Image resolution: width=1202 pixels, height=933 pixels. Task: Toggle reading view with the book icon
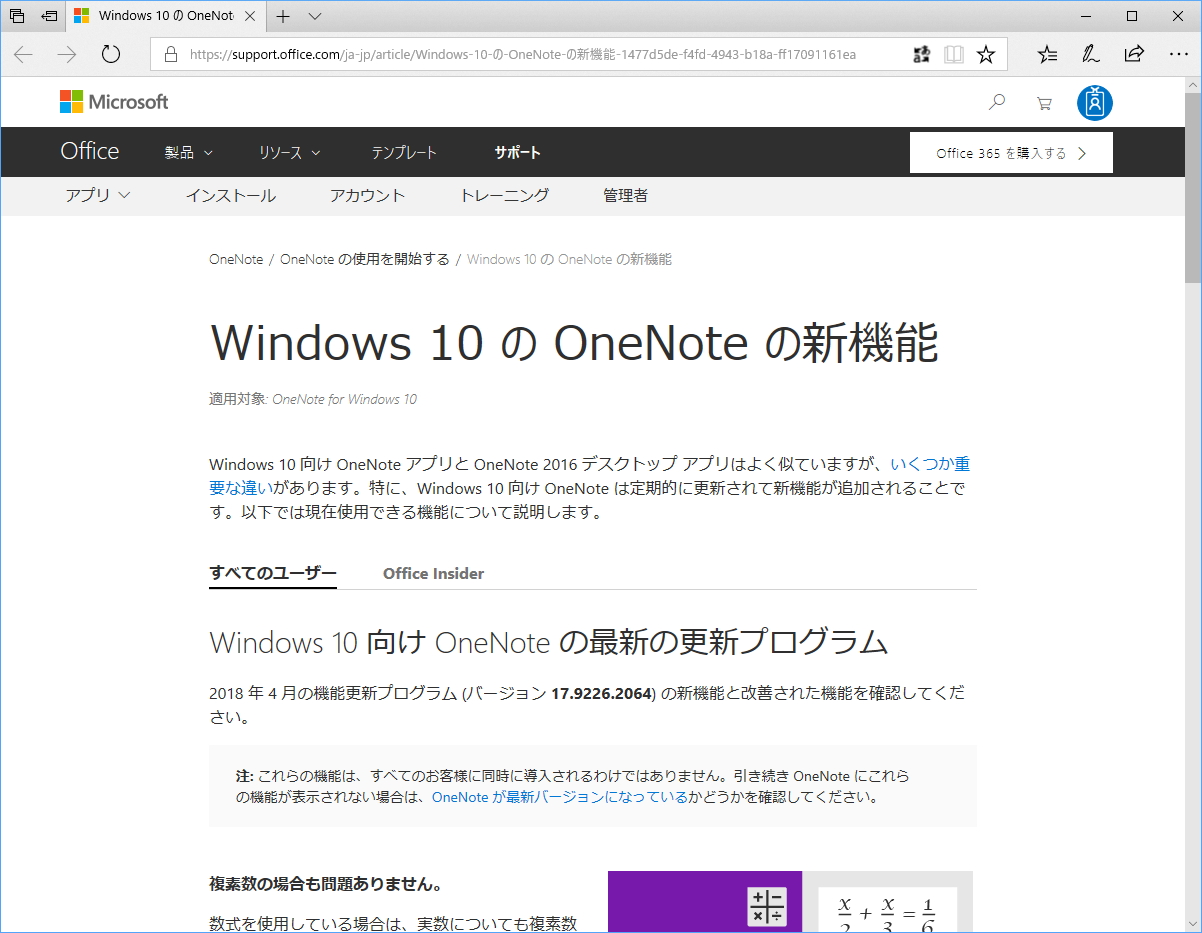click(x=954, y=55)
